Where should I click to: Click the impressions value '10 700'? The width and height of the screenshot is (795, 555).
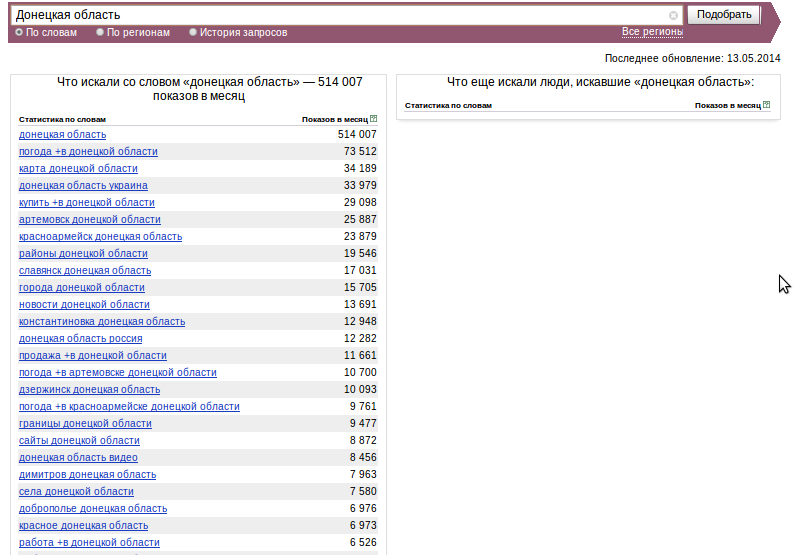[x=360, y=372]
